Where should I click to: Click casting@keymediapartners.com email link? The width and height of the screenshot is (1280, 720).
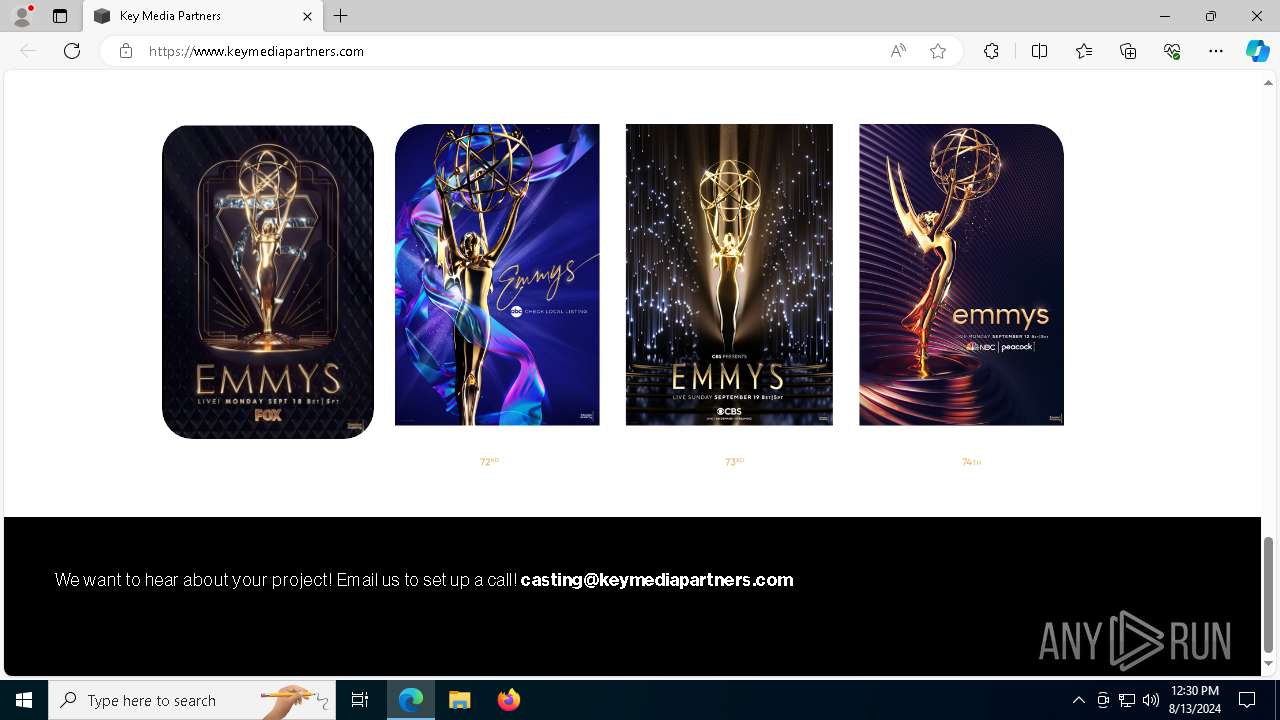[657, 580]
